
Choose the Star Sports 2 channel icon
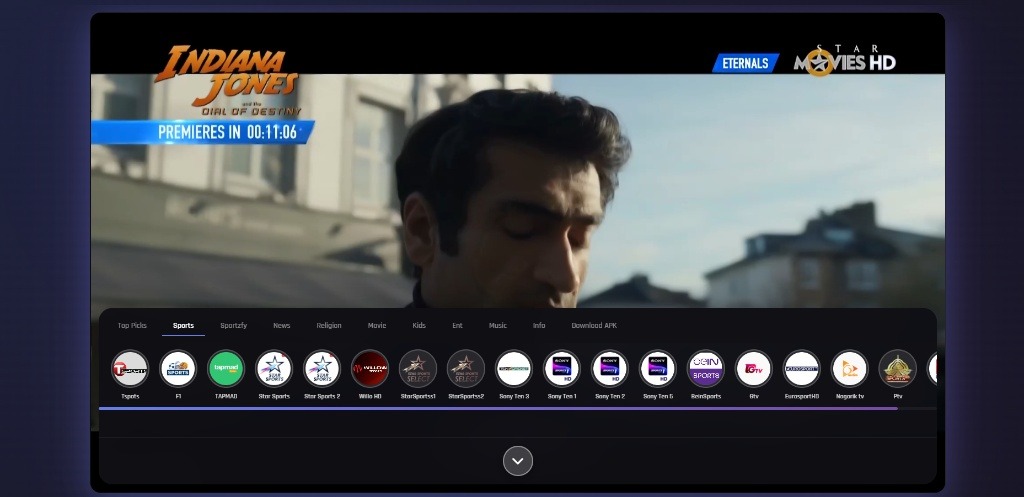[322, 368]
